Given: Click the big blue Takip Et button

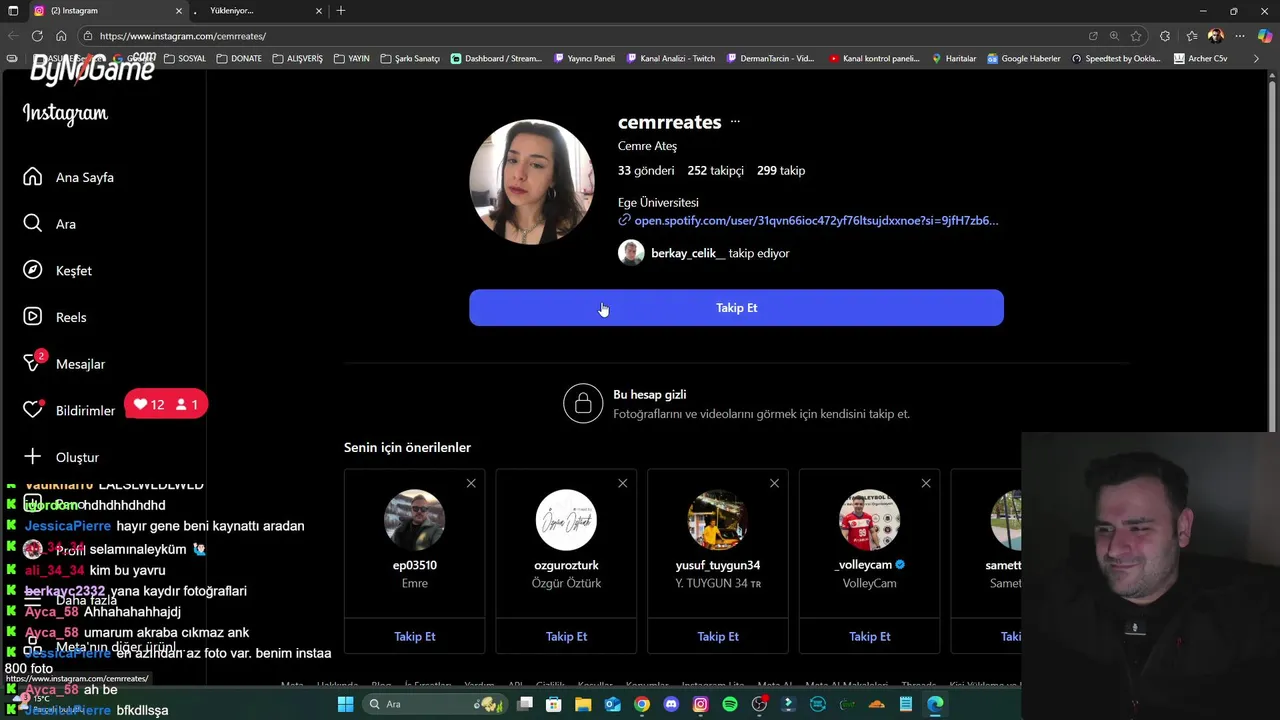Looking at the screenshot, I should 736,308.
